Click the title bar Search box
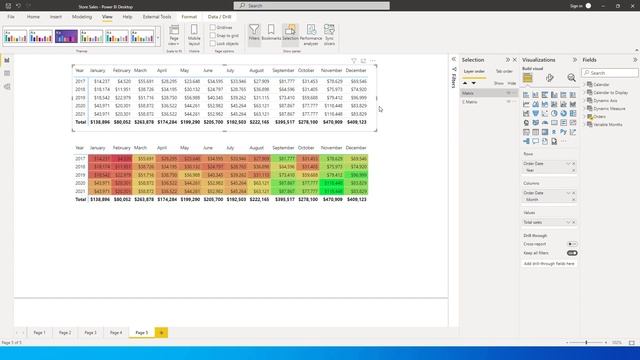640x360 pixels. [x=311, y=6]
